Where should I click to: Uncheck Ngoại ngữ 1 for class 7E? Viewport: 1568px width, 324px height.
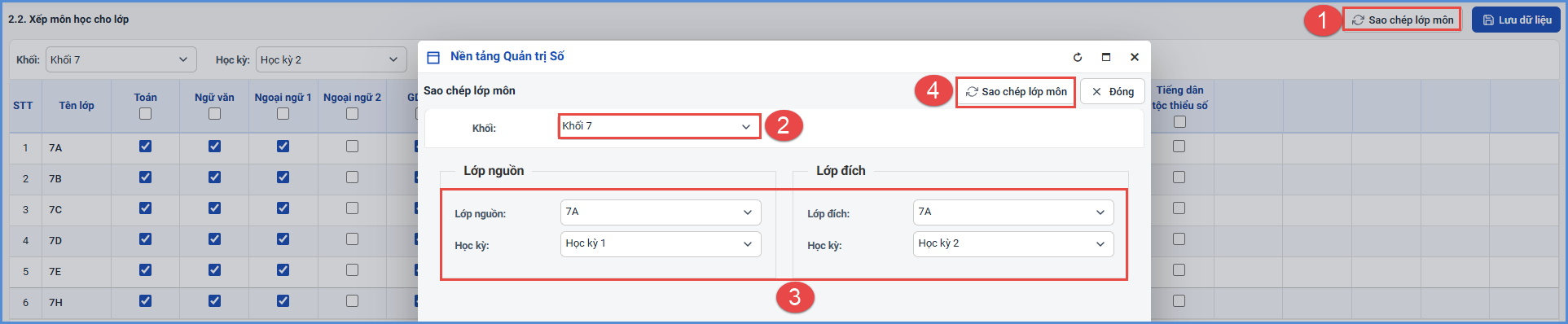(283, 270)
